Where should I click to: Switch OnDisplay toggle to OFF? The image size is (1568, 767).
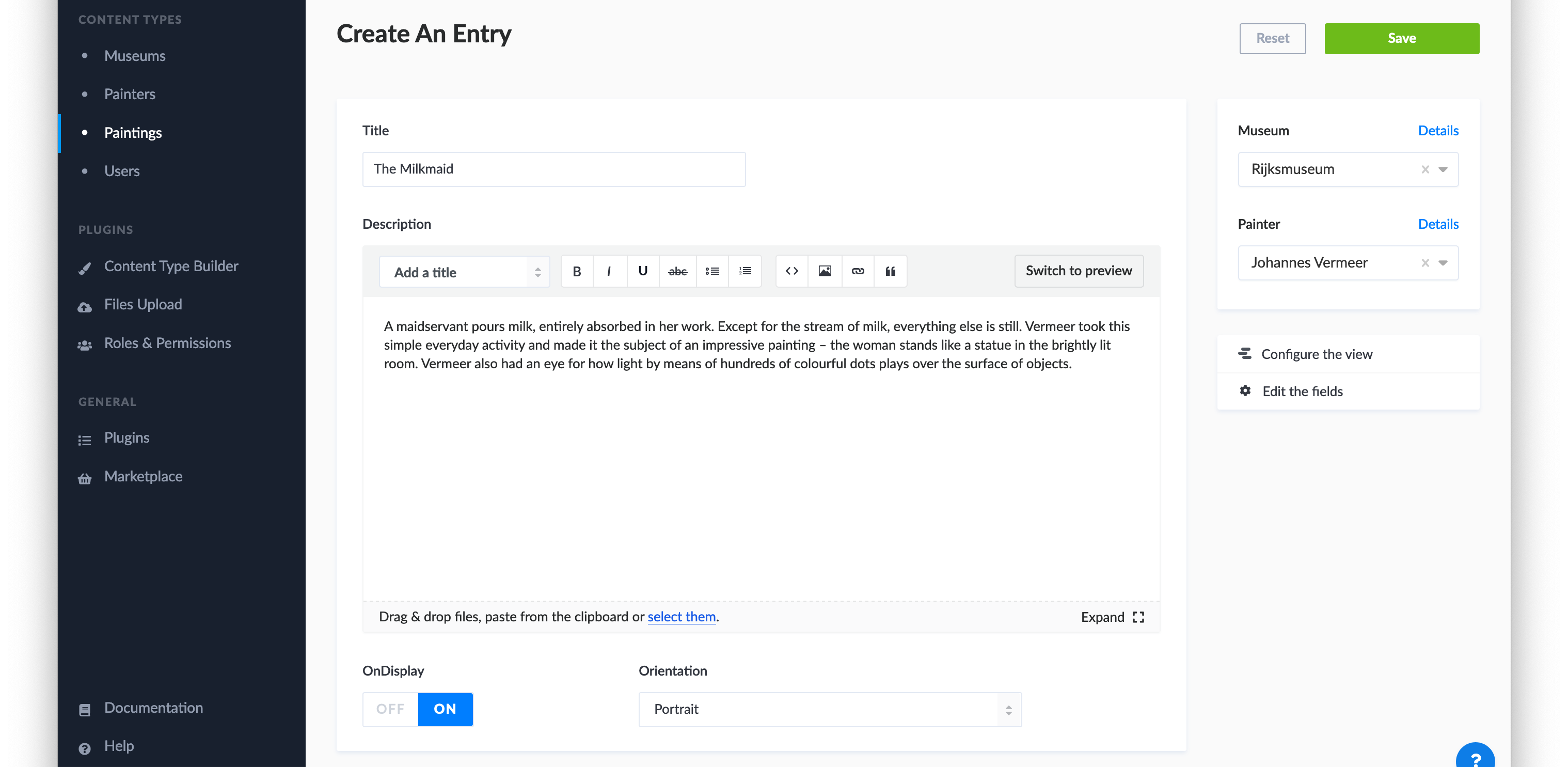pyautogui.click(x=390, y=709)
